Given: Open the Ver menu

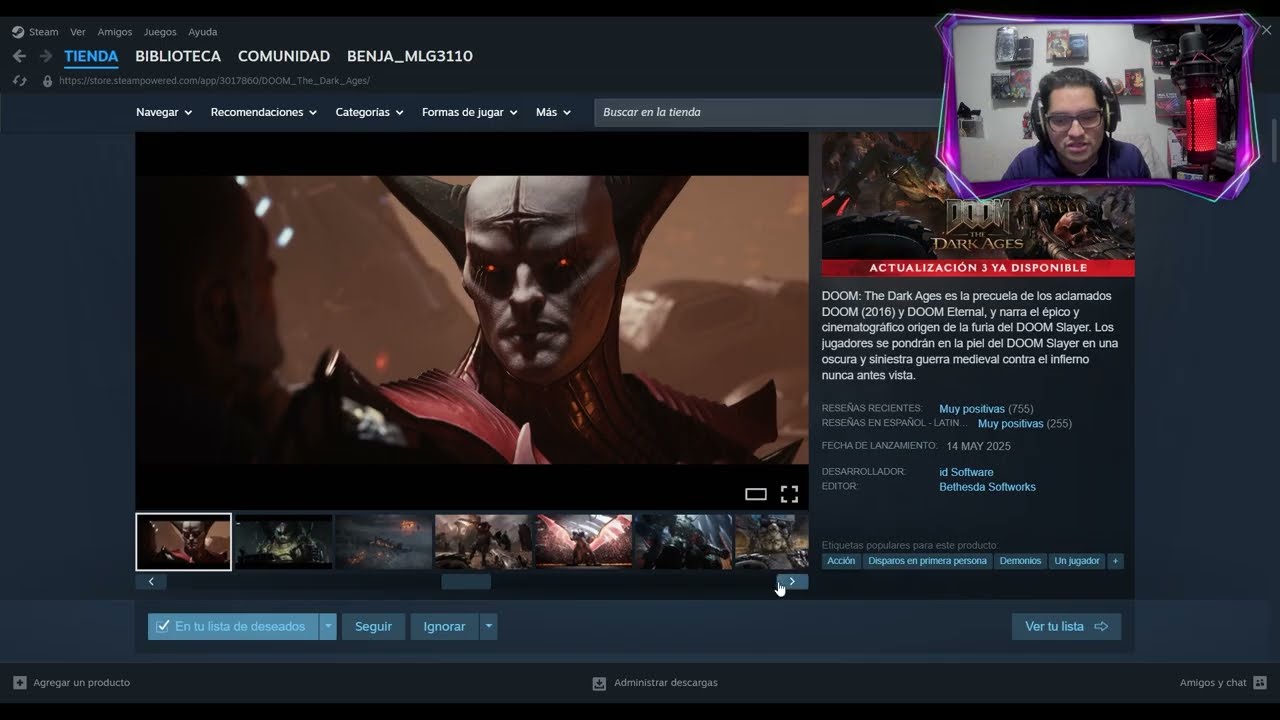Looking at the screenshot, I should click(x=78, y=32).
